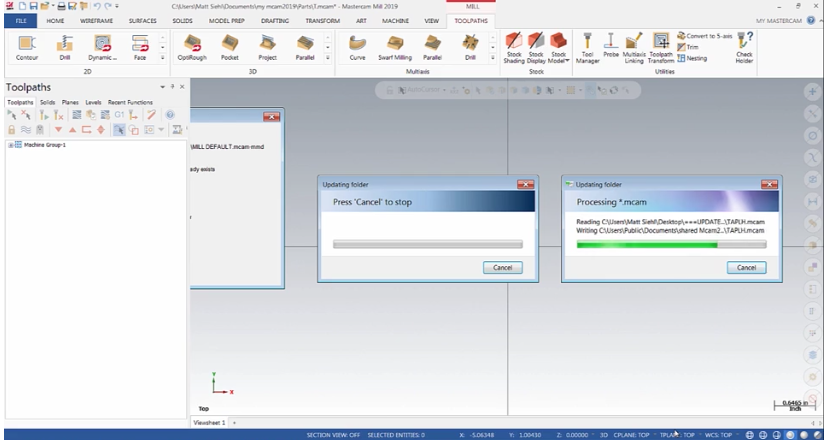
Task: Expand the Multiaxis toolpaths gallery
Action: 492,57
